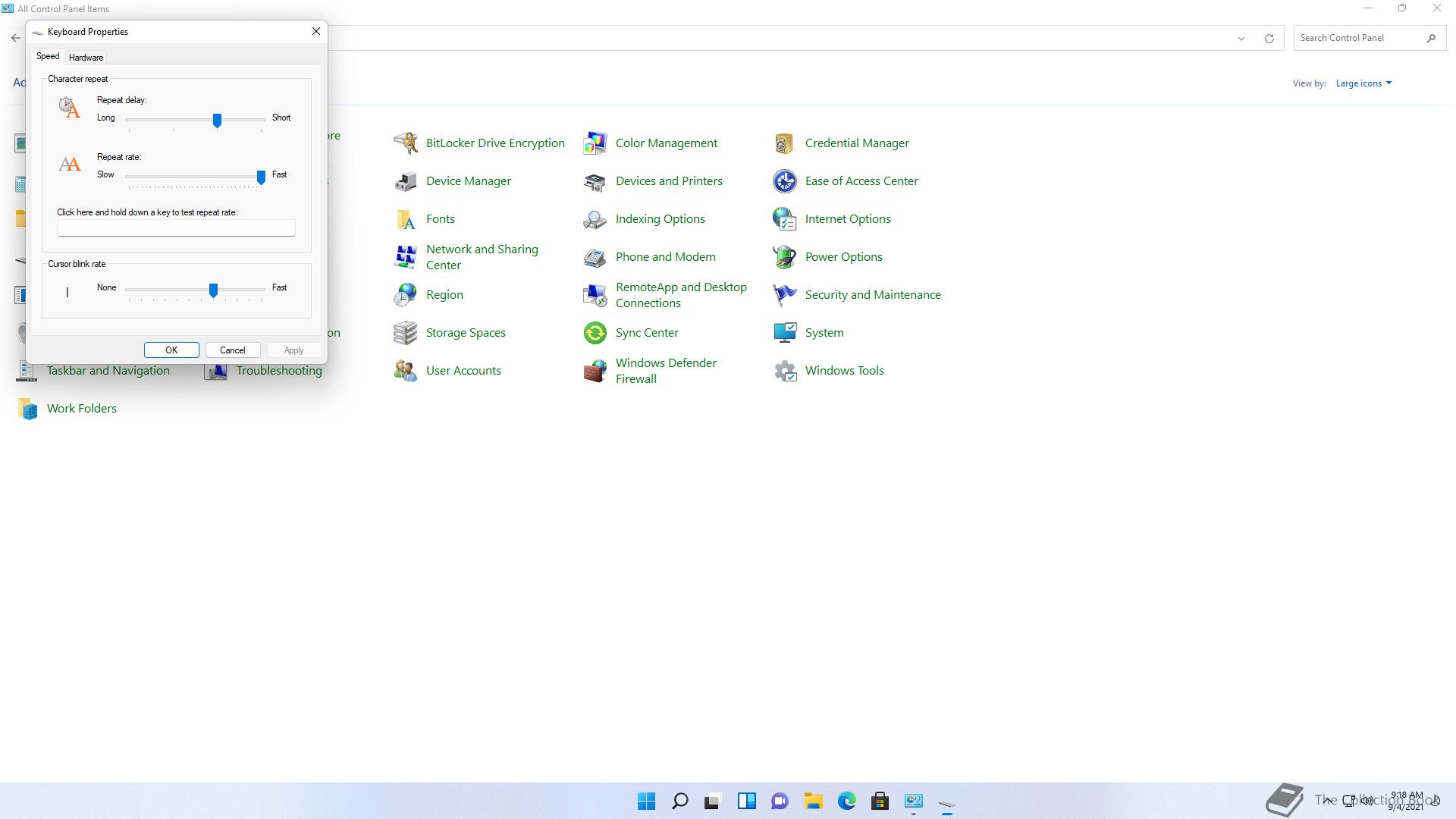Open Microsoft Store from the taskbar

tap(880, 801)
